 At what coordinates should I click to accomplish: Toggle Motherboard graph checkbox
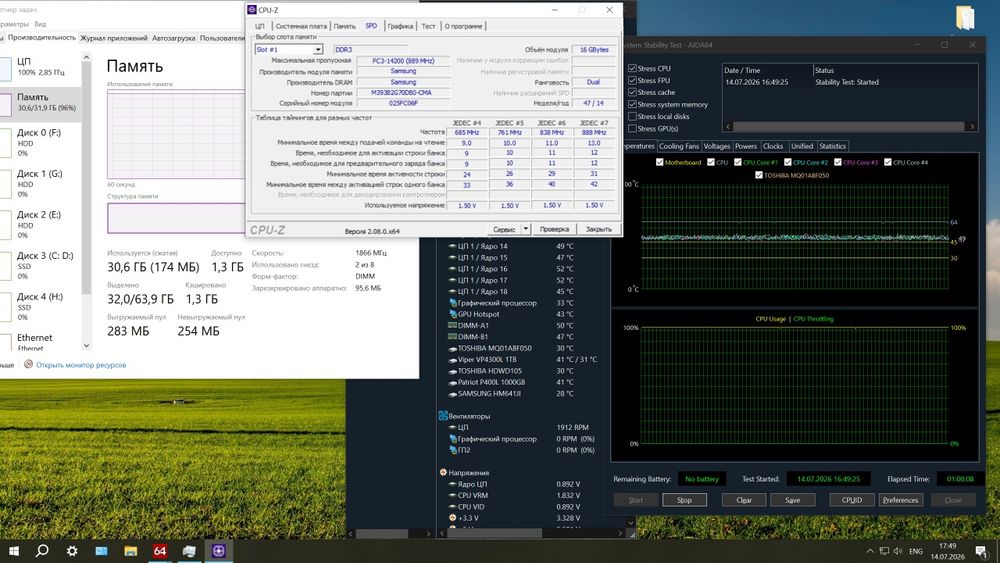(x=659, y=162)
